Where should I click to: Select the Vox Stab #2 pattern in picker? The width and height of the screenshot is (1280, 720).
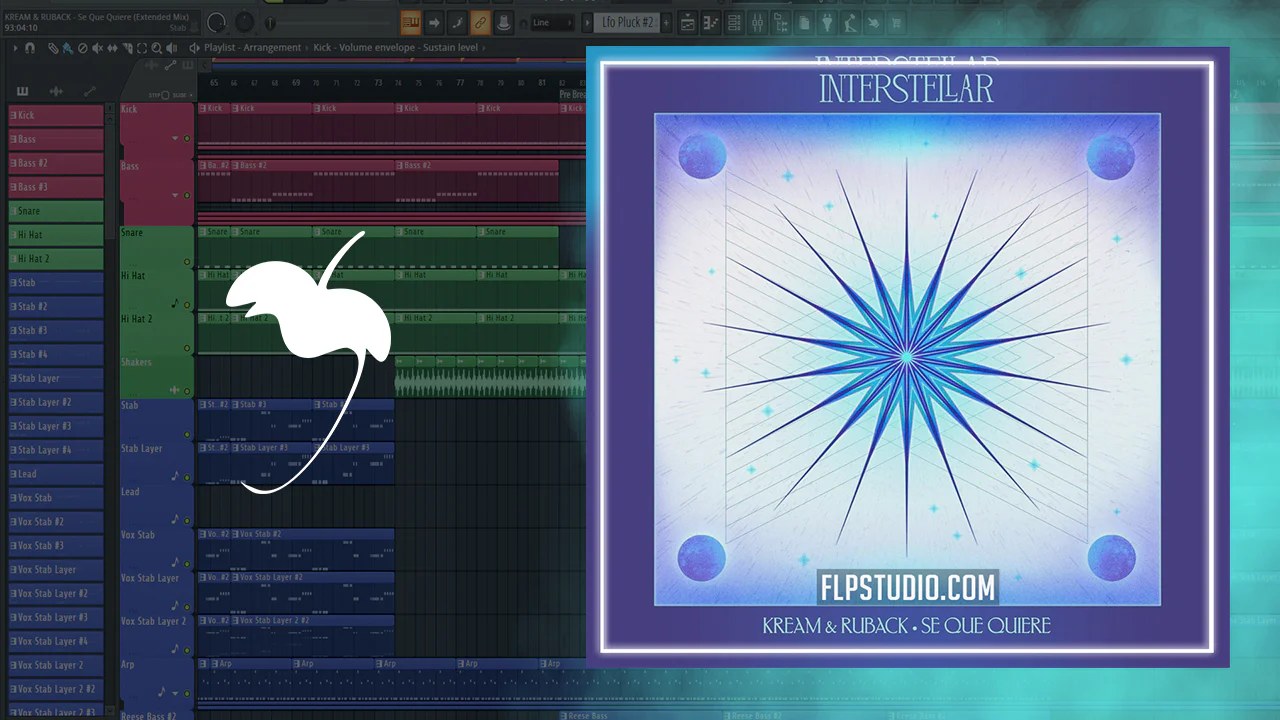(56, 521)
